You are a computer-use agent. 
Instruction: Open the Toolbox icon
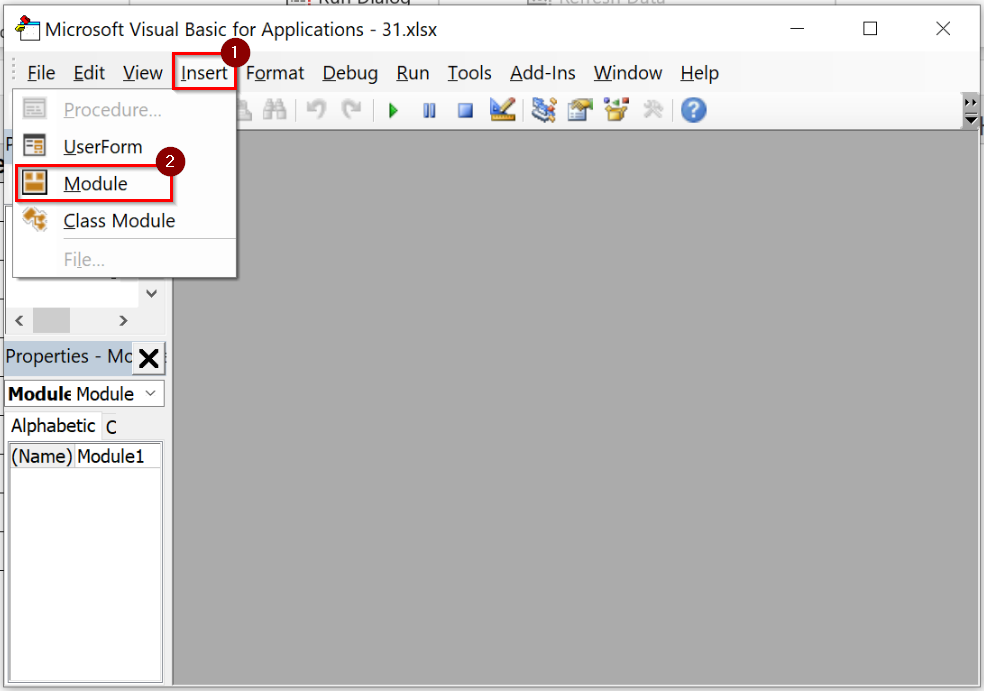tap(653, 110)
